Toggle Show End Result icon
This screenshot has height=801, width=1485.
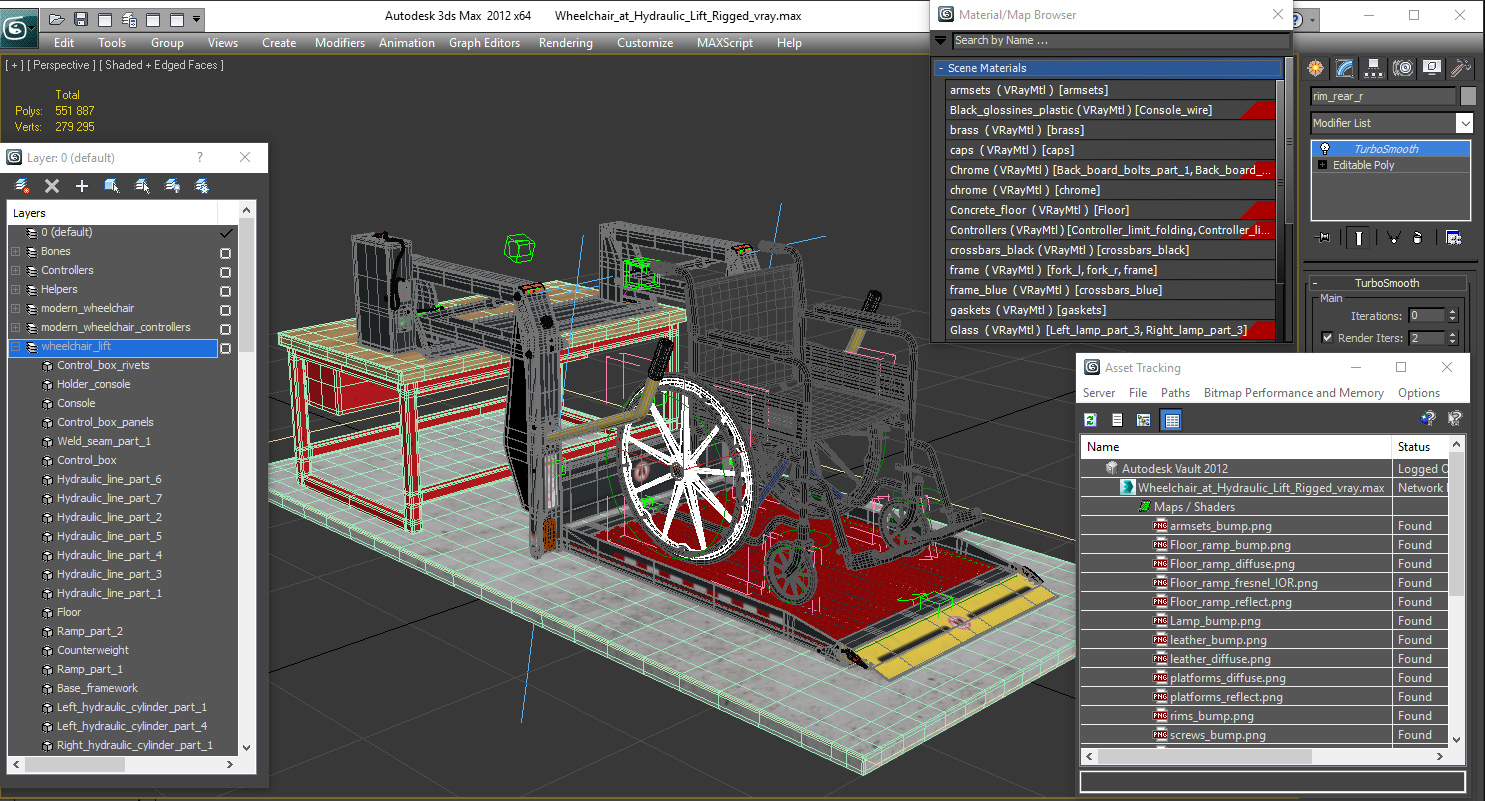click(1359, 238)
